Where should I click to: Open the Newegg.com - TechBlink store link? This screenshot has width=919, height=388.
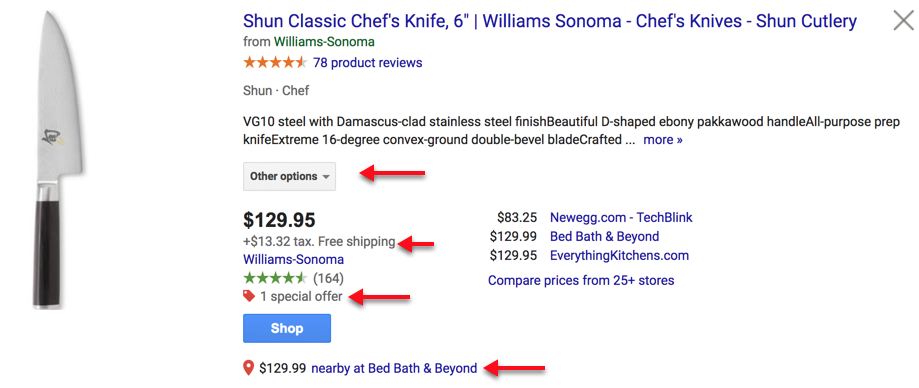621,217
